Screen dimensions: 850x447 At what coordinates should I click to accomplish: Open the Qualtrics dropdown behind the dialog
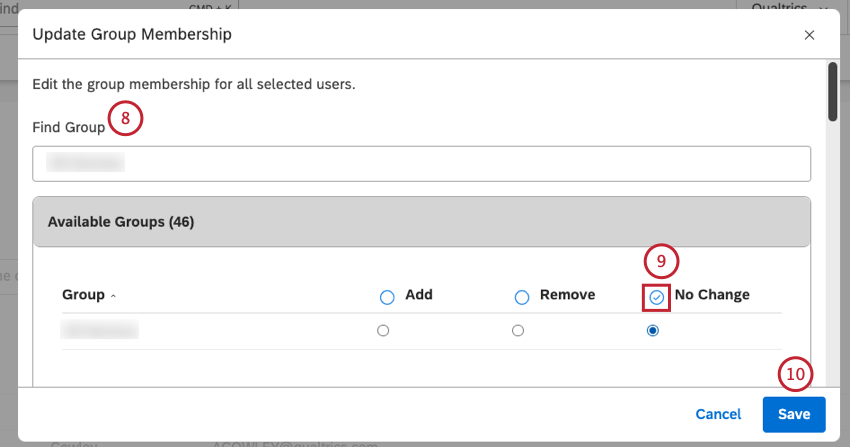[790, 6]
